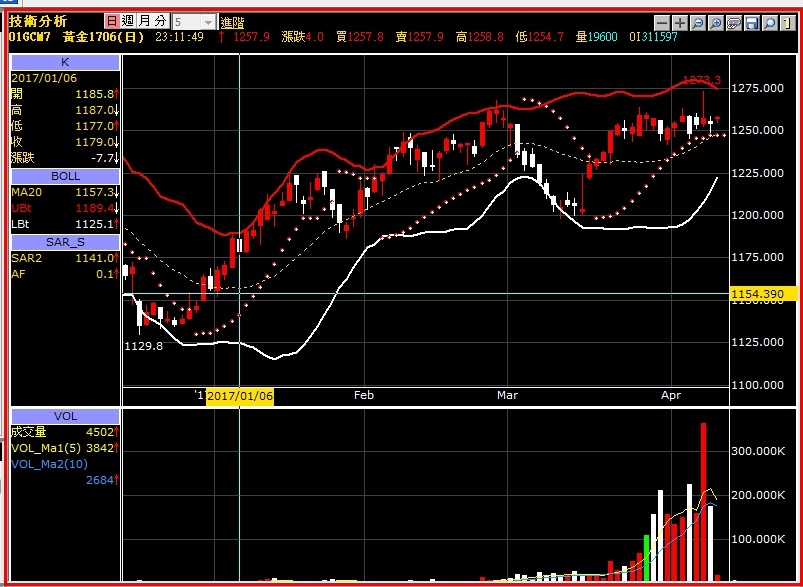
Task: Click the Feb label on time axis
Action: click(x=364, y=395)
